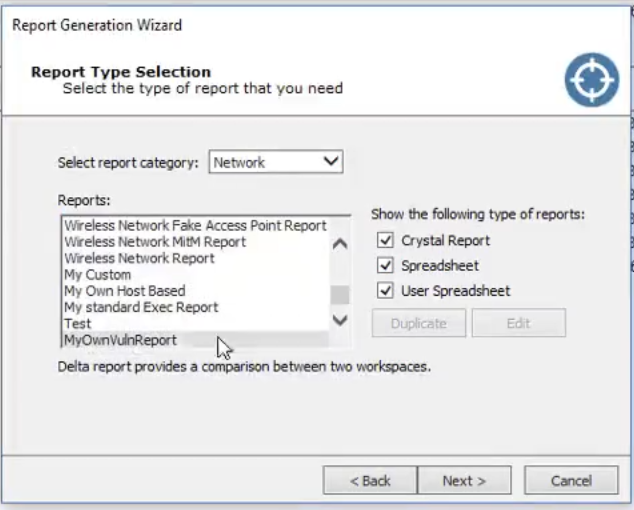Image resolution: width=634 pixels, height=510 pixels.
Task: Toggle the Crystal Report checkbox
Action: coord(385,240)
